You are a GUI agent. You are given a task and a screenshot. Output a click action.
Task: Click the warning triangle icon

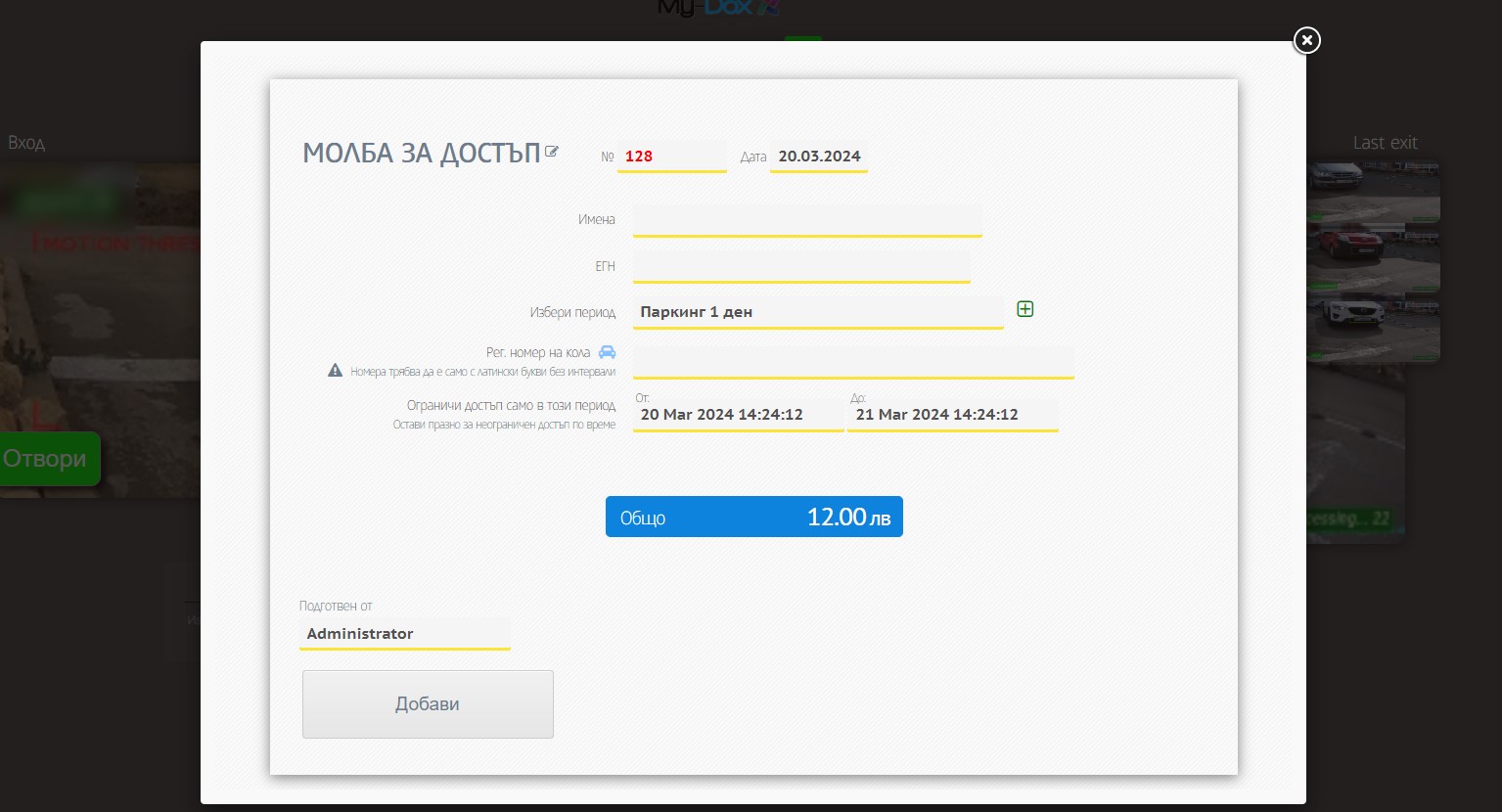tap(335, 371)
